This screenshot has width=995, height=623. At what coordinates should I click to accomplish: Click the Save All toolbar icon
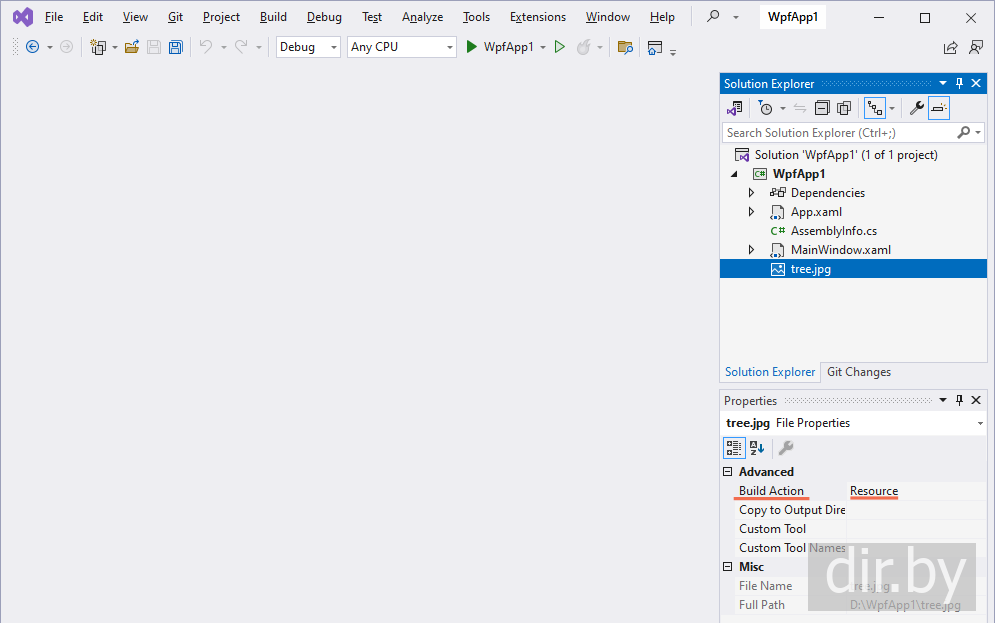(x=176, y=47)
